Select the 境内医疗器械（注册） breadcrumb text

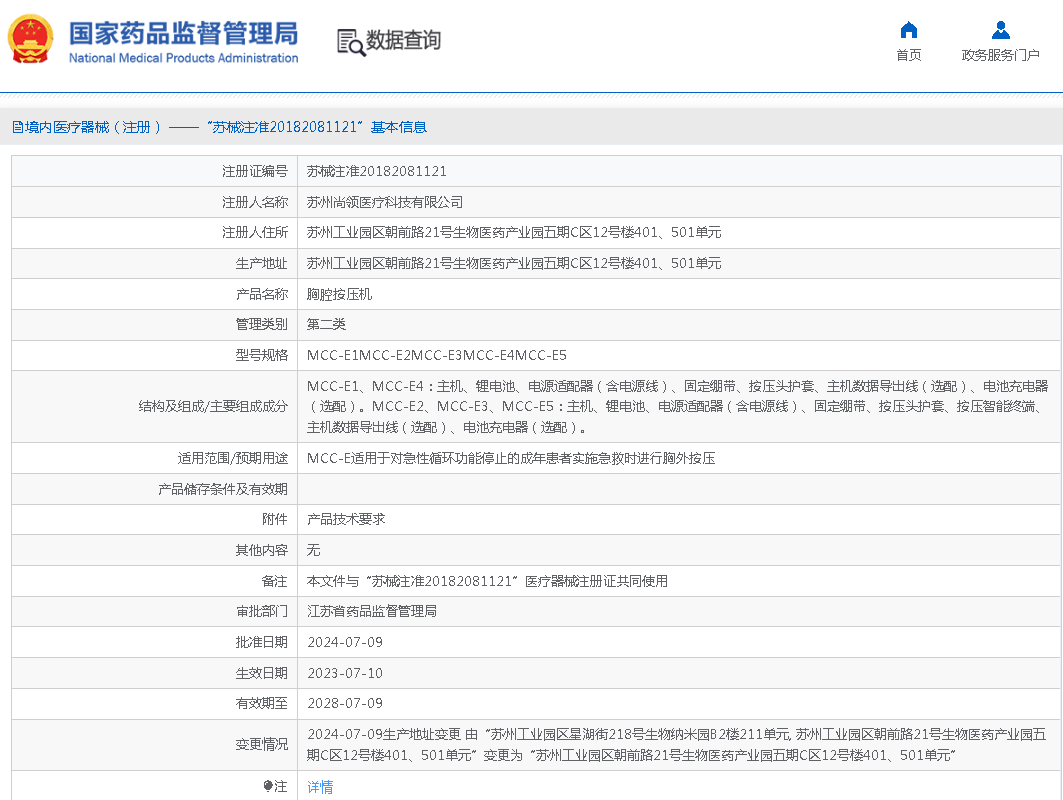click(x=92, y=127)
